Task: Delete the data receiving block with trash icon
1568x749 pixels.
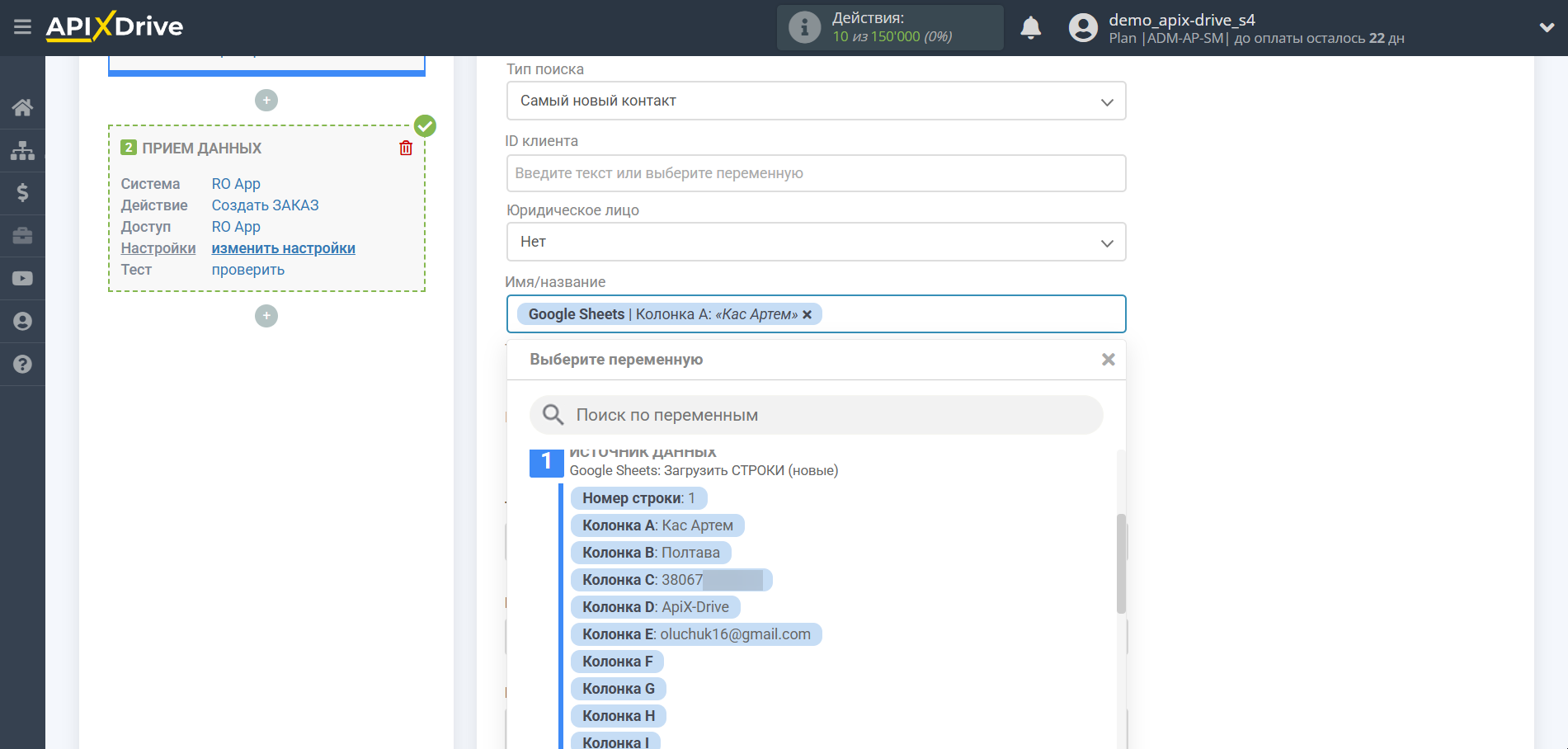Action: [406, 148]
